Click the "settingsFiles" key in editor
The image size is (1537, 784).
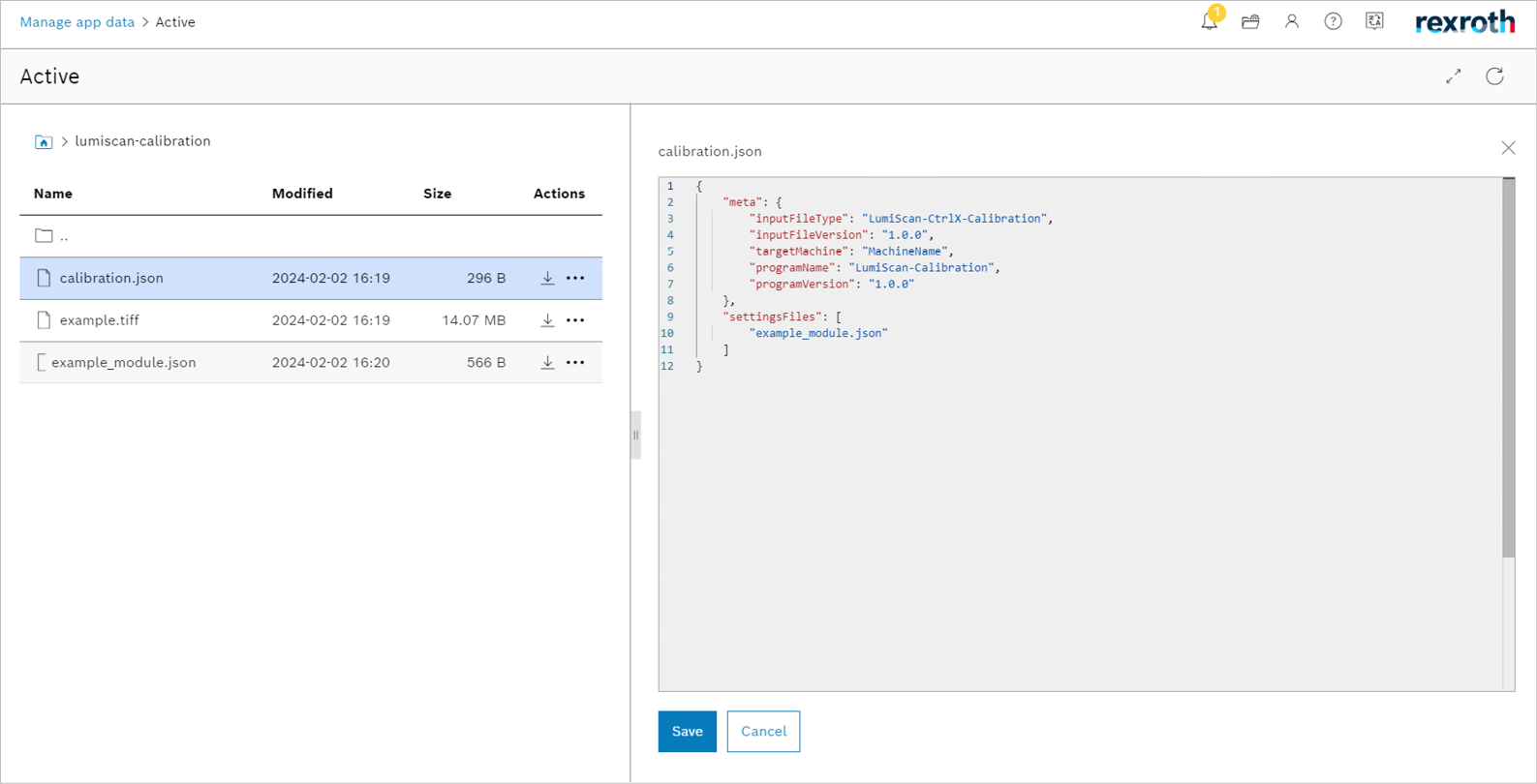[x=772, y=317]
